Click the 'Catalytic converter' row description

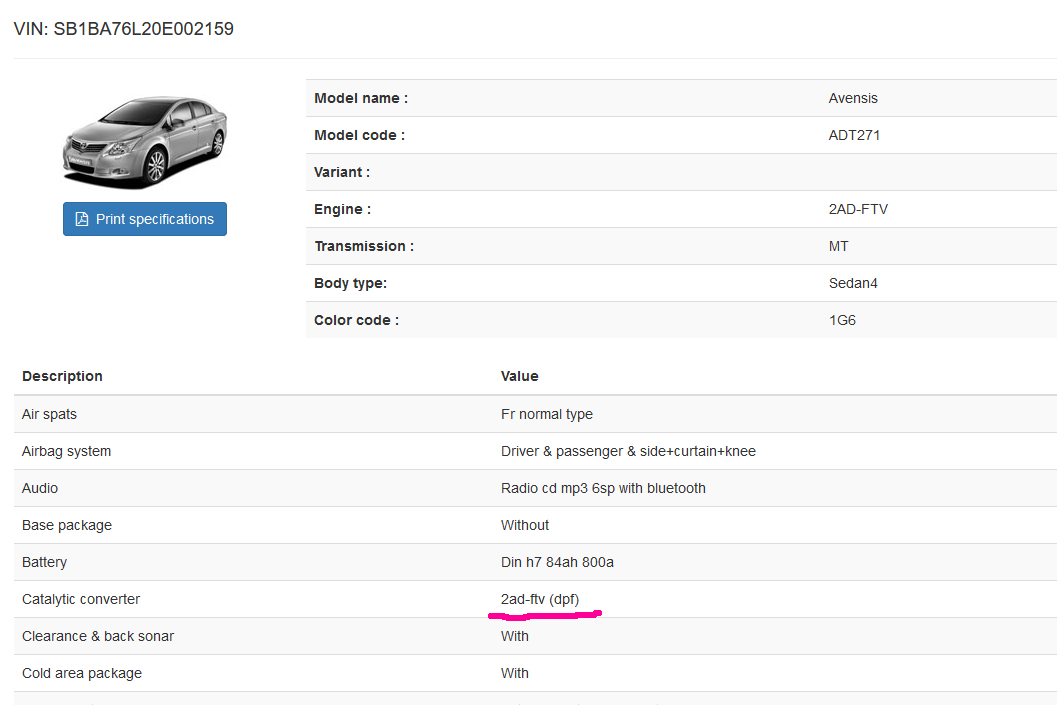[81, 600]
